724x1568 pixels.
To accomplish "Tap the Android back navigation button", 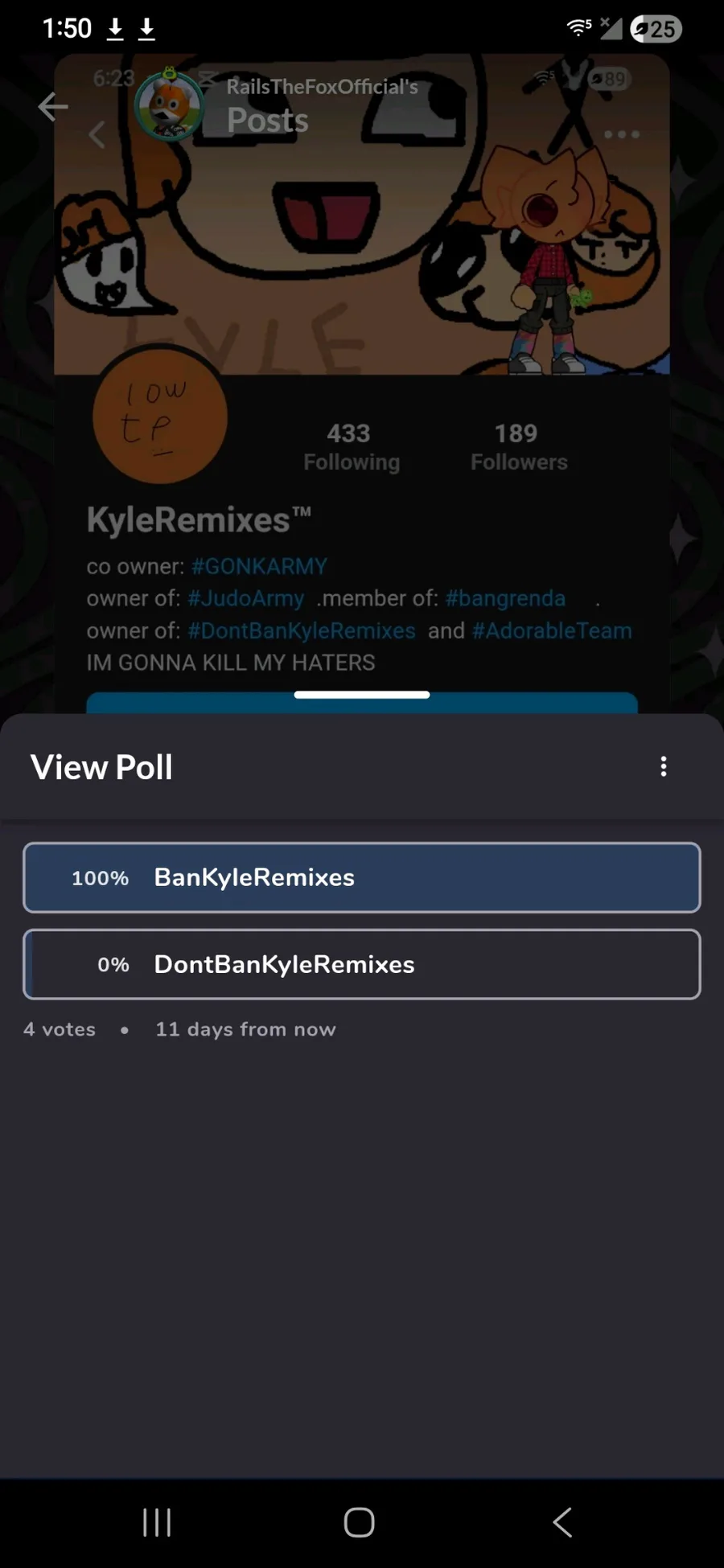I will [562, 1522].
